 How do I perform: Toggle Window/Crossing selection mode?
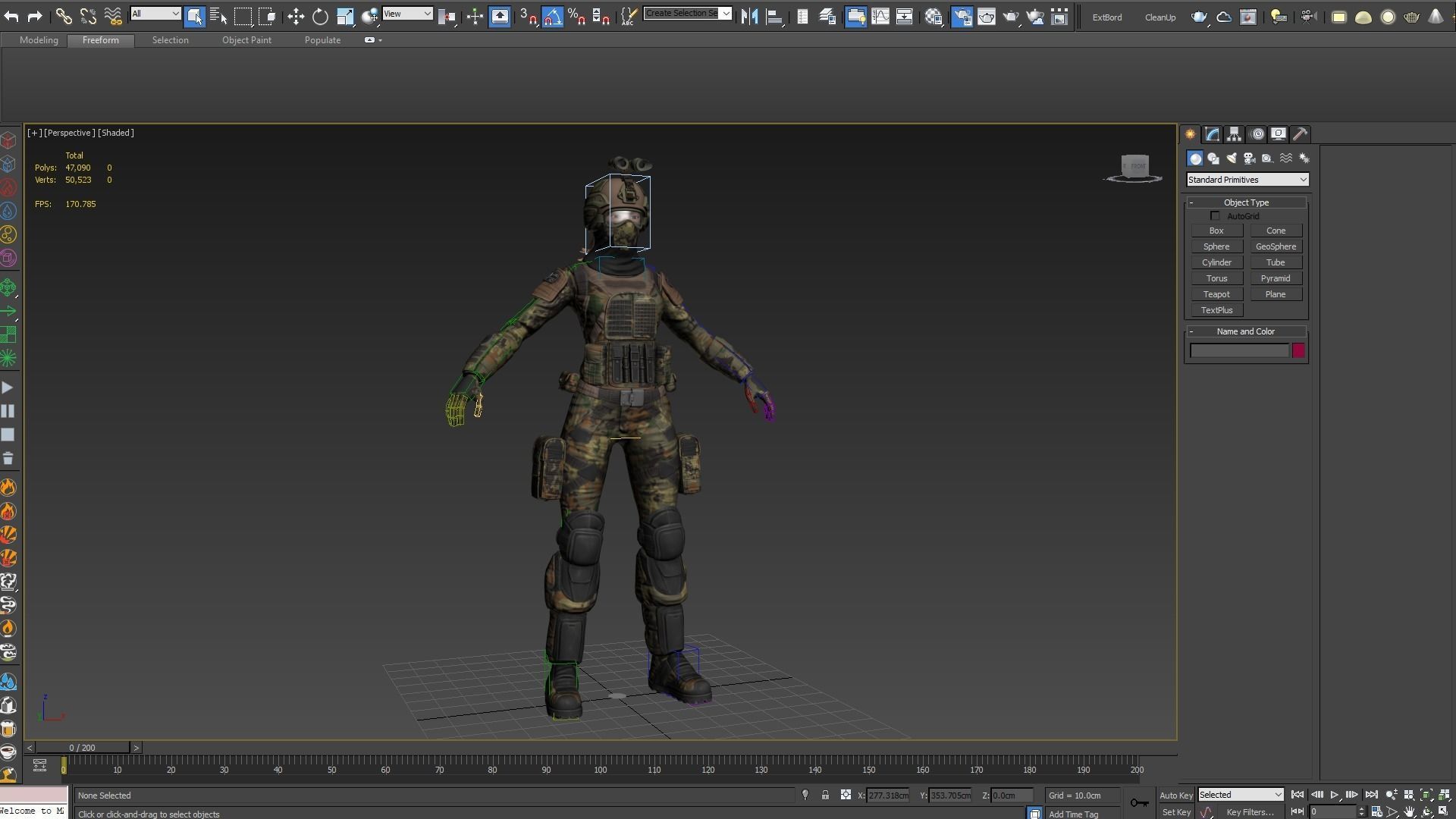click(267, 16)
